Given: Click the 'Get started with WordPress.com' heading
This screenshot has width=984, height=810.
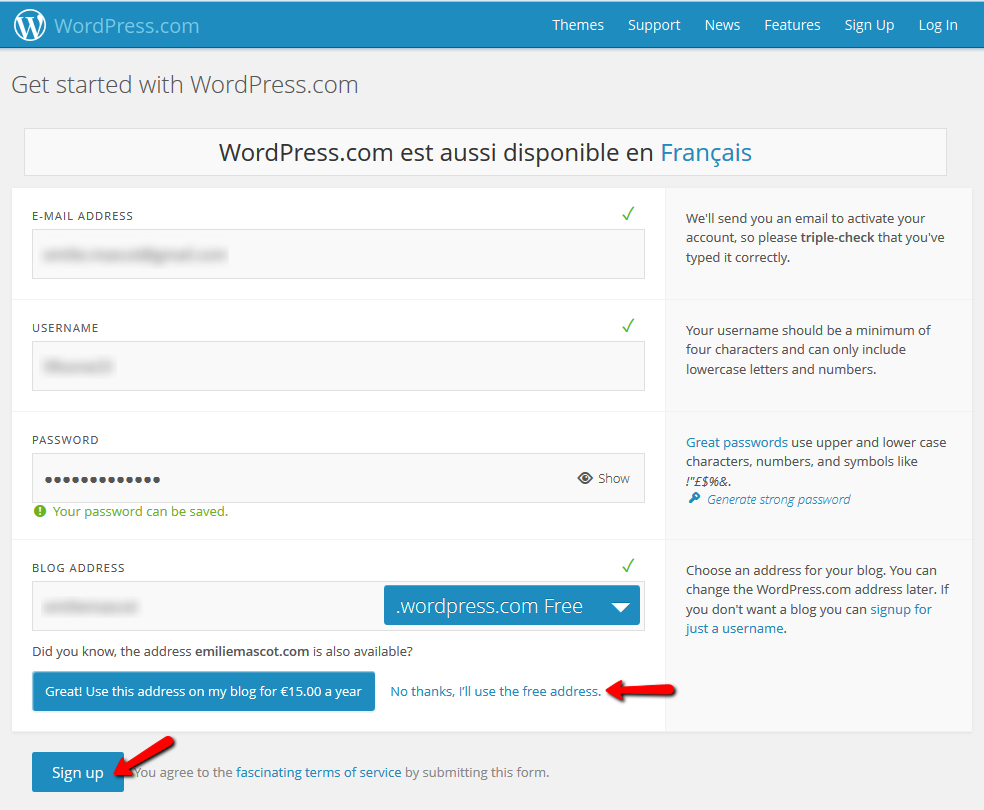Looking at the screenshot, I should [184, 85].
